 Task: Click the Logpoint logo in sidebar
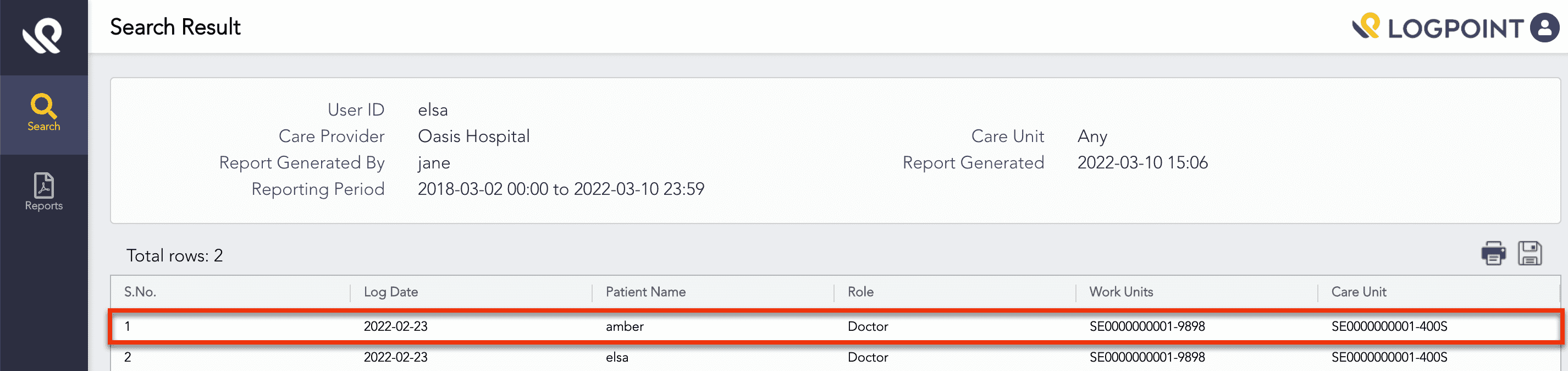[x=43, y=35]
